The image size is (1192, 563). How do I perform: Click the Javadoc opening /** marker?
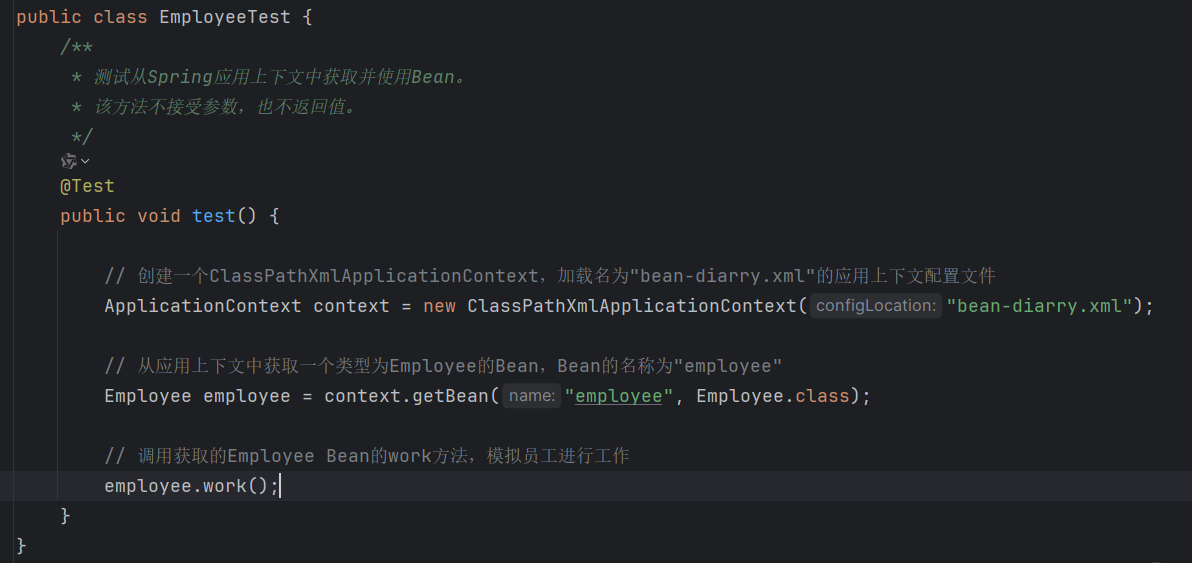click(x=77, y=48)
